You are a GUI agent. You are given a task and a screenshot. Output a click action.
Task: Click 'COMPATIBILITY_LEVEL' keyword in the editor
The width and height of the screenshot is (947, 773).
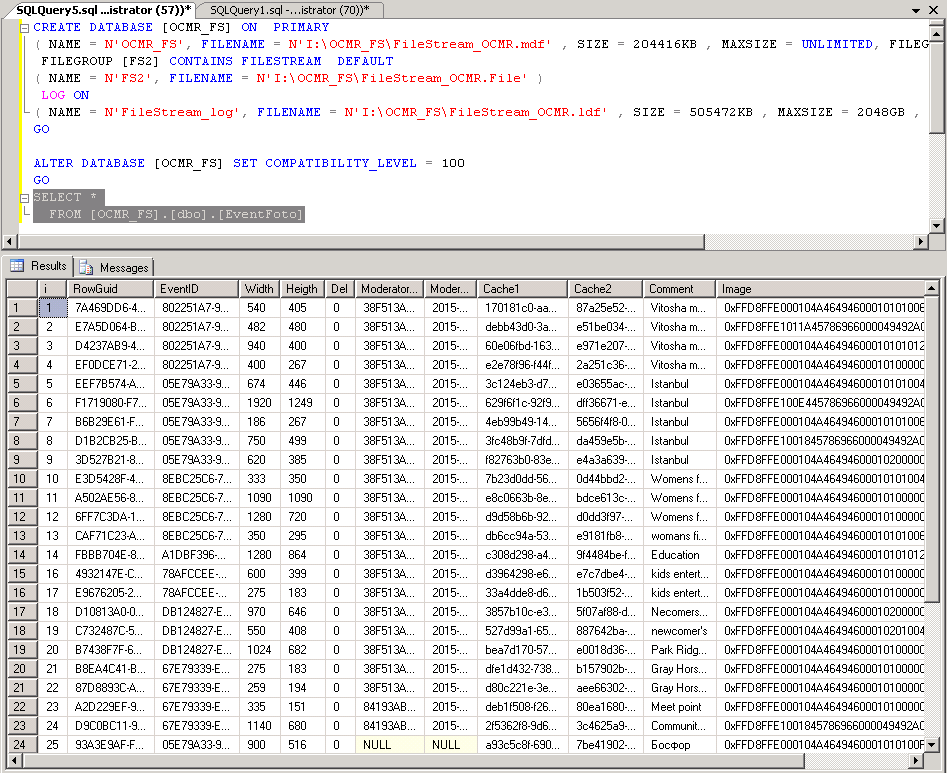pos(341,163)
